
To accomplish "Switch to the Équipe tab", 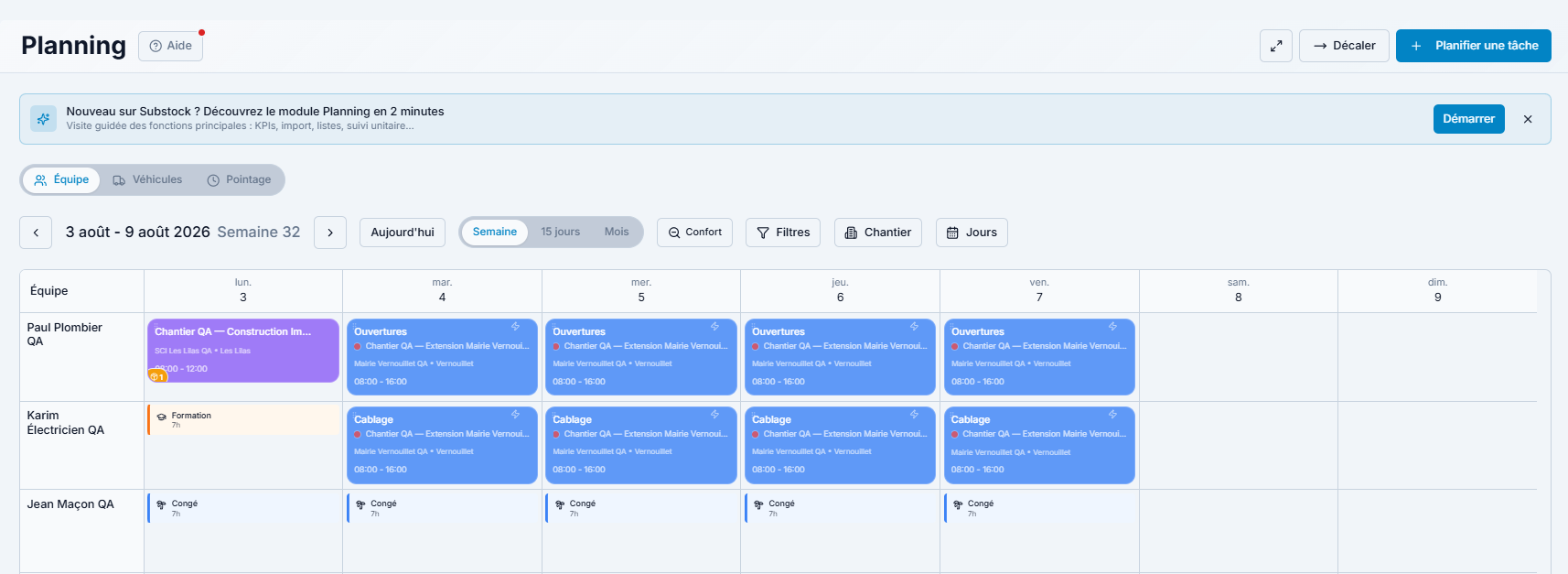I will pos(61,180).
